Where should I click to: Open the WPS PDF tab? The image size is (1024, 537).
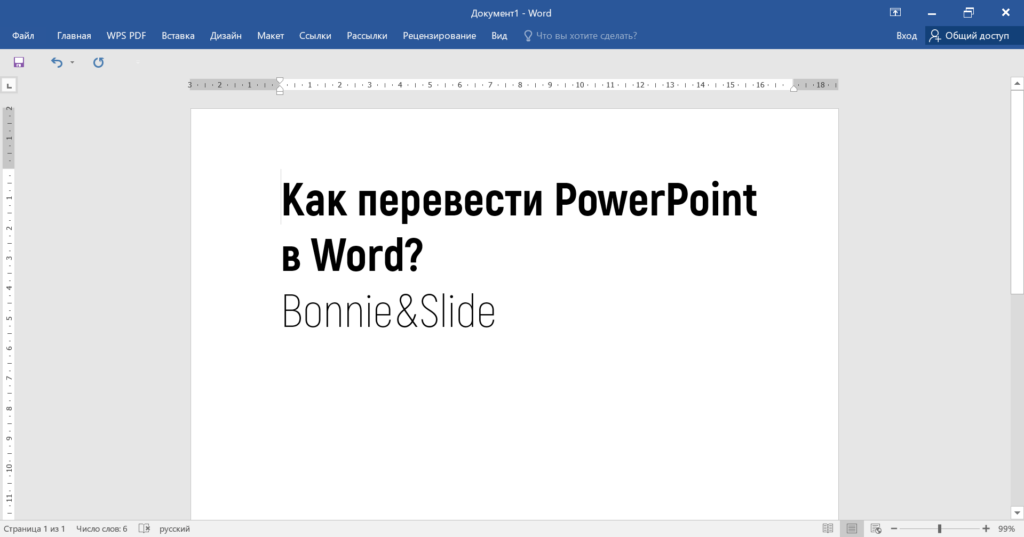(x=126, y=36)
